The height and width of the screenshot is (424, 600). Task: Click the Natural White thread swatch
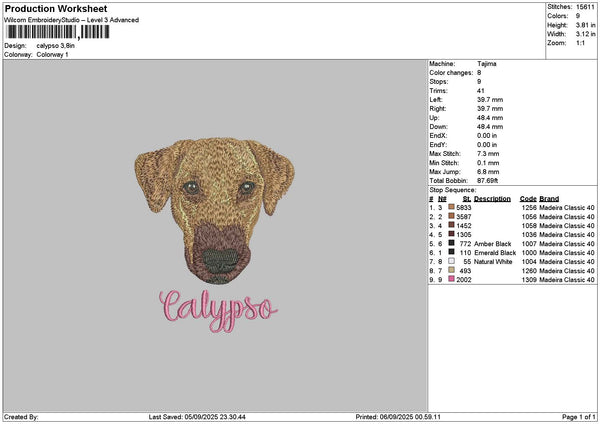452,261
